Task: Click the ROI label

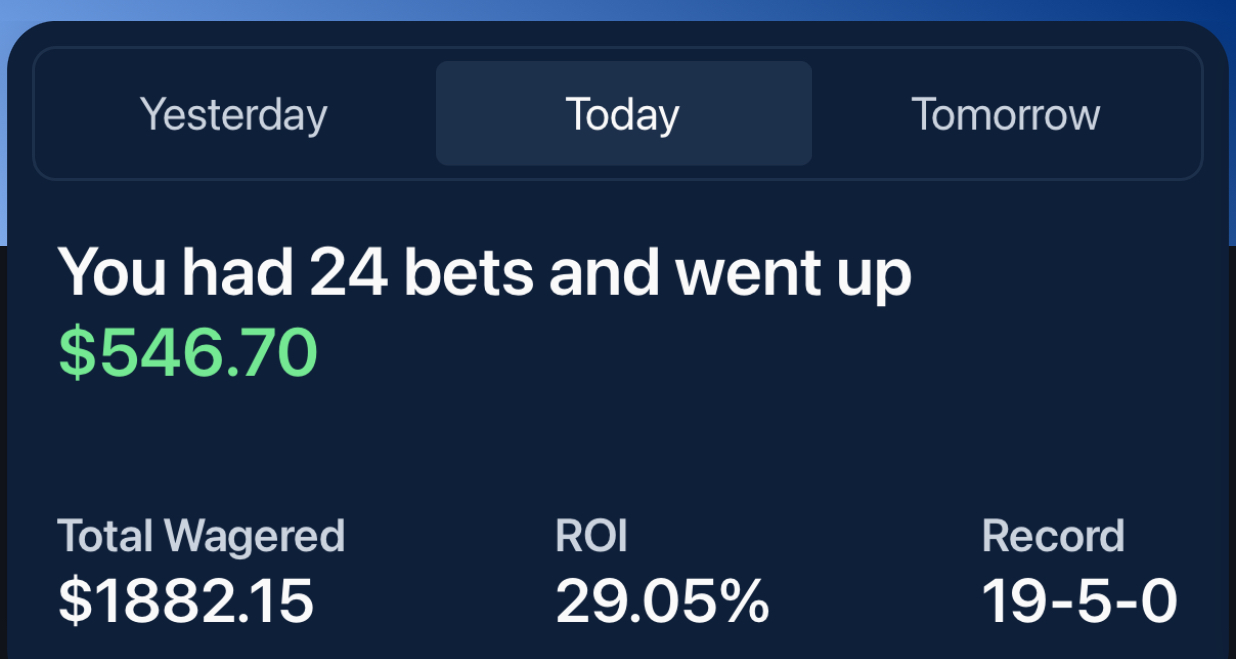Action: tap(591, 536)
